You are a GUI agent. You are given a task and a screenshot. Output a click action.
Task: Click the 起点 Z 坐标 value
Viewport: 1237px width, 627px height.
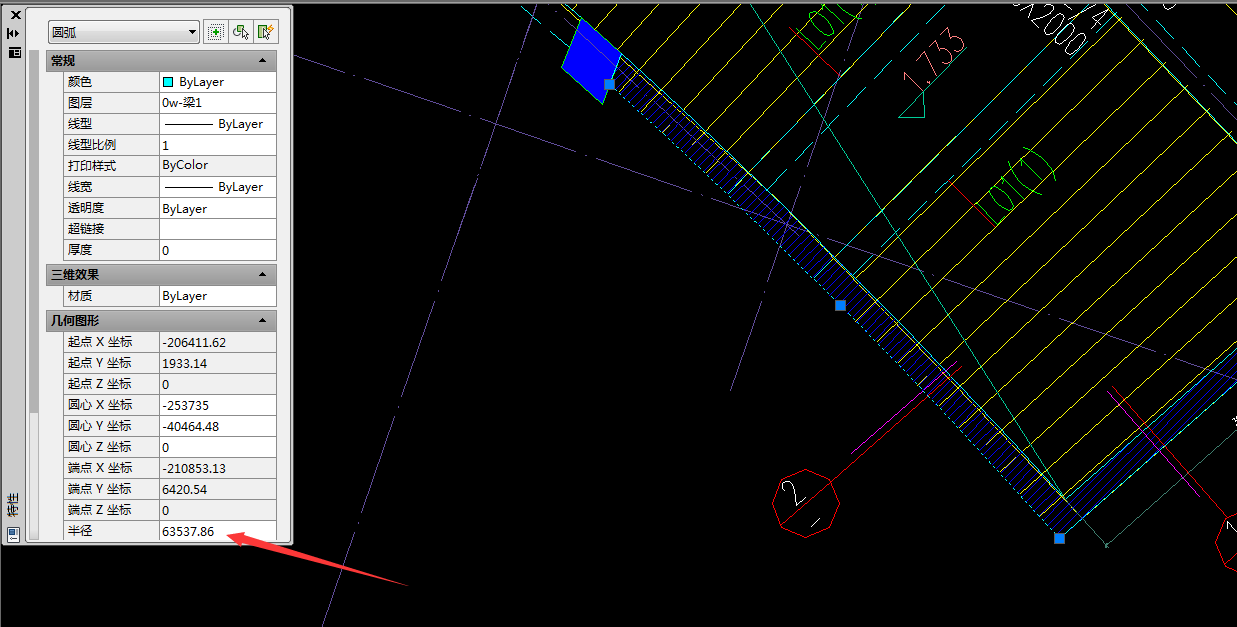(217, 384)
